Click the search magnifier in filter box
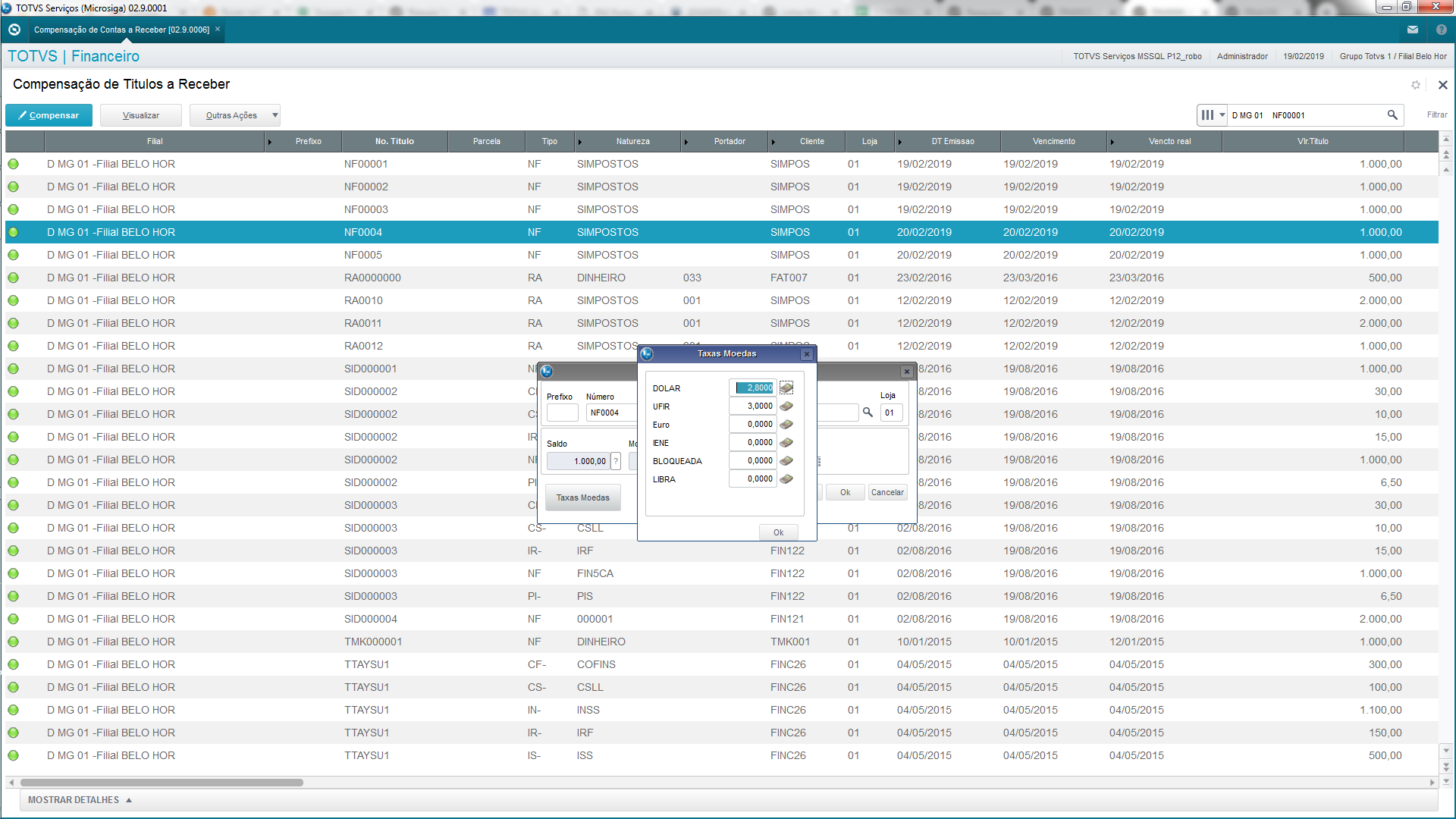The width and height of the screenshot is (1456, 819). click(x=1392, y=115)
